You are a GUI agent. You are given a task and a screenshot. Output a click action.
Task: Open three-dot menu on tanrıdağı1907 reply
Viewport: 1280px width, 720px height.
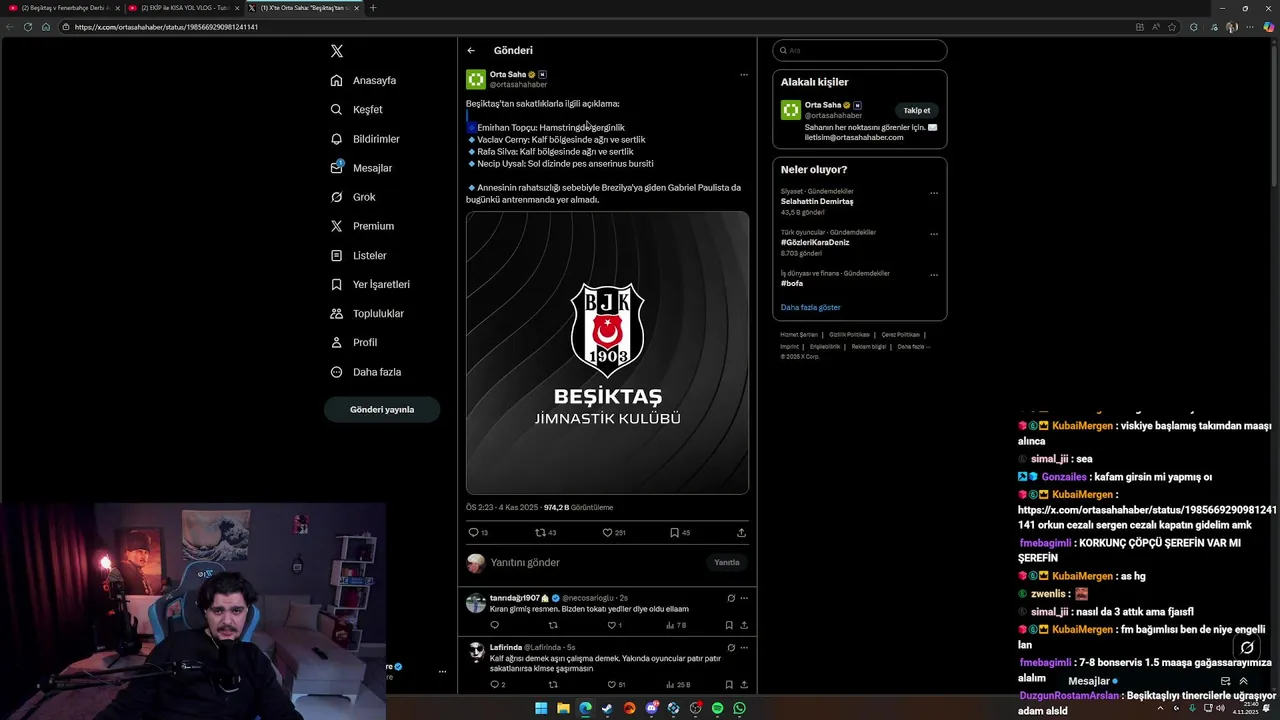743,598
